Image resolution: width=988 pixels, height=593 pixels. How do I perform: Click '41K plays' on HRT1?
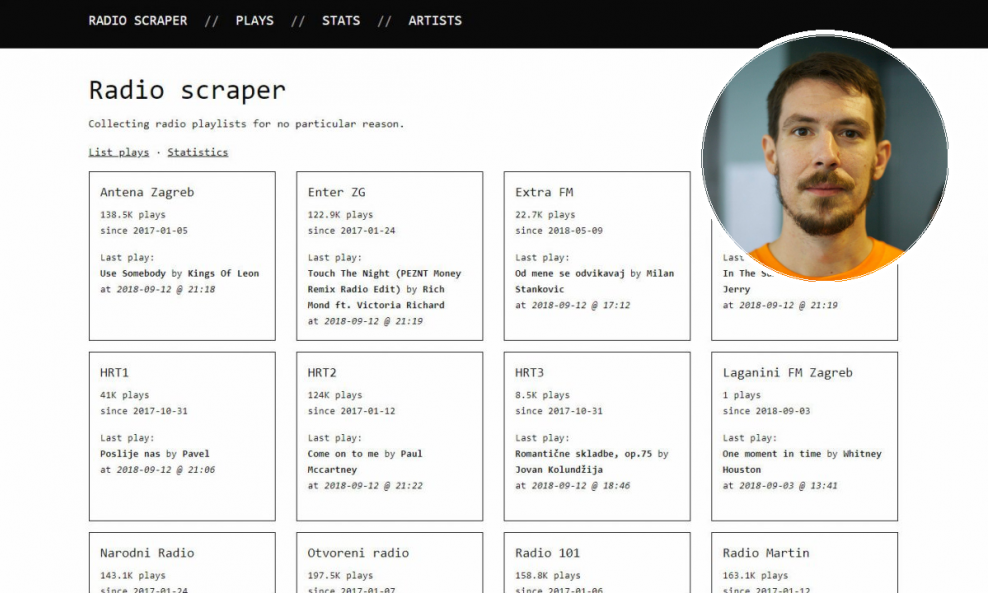coord(124,394)
